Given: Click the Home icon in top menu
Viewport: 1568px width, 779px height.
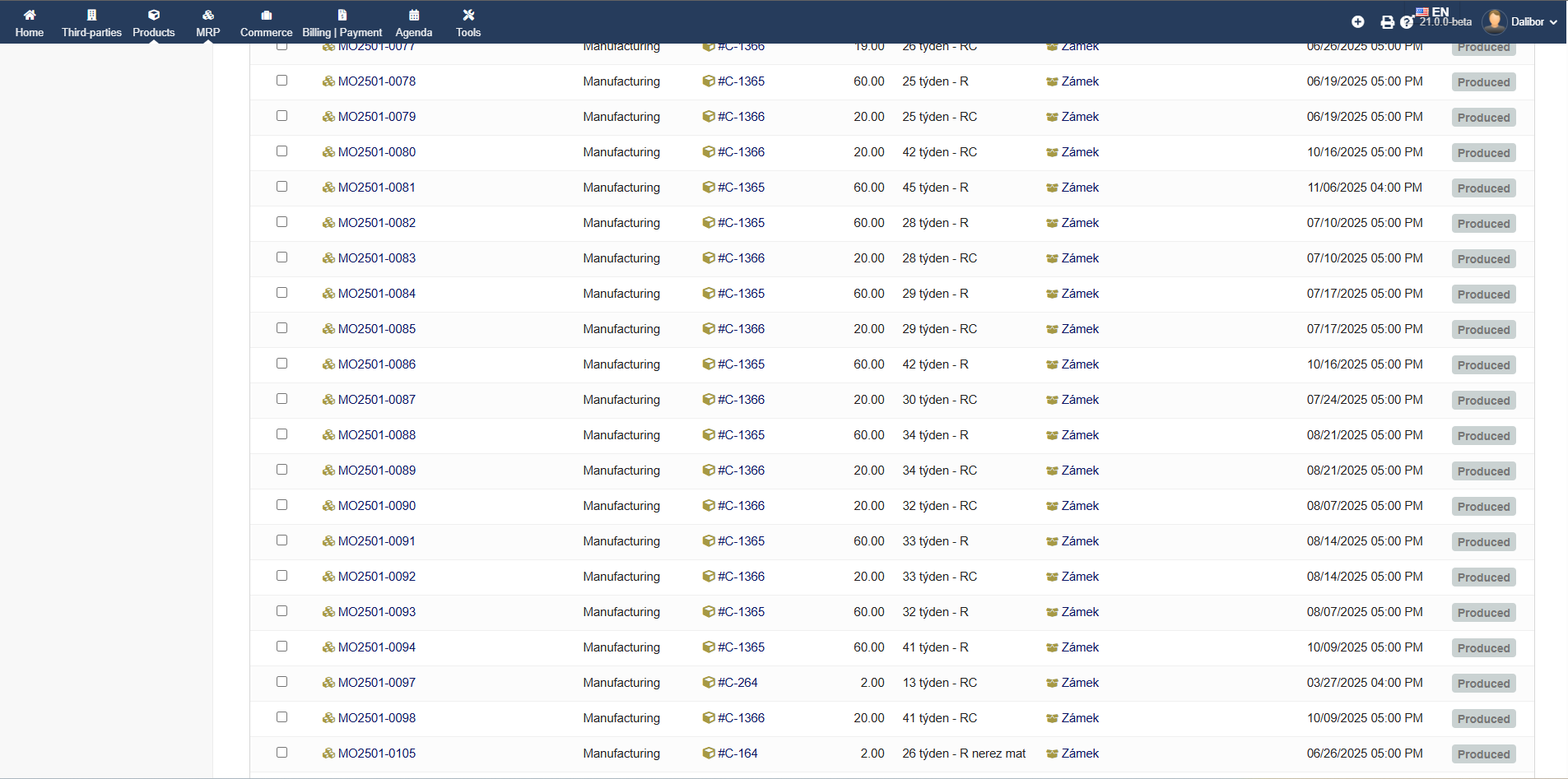Looking at the screenshot, I should [x=30, y=15].
